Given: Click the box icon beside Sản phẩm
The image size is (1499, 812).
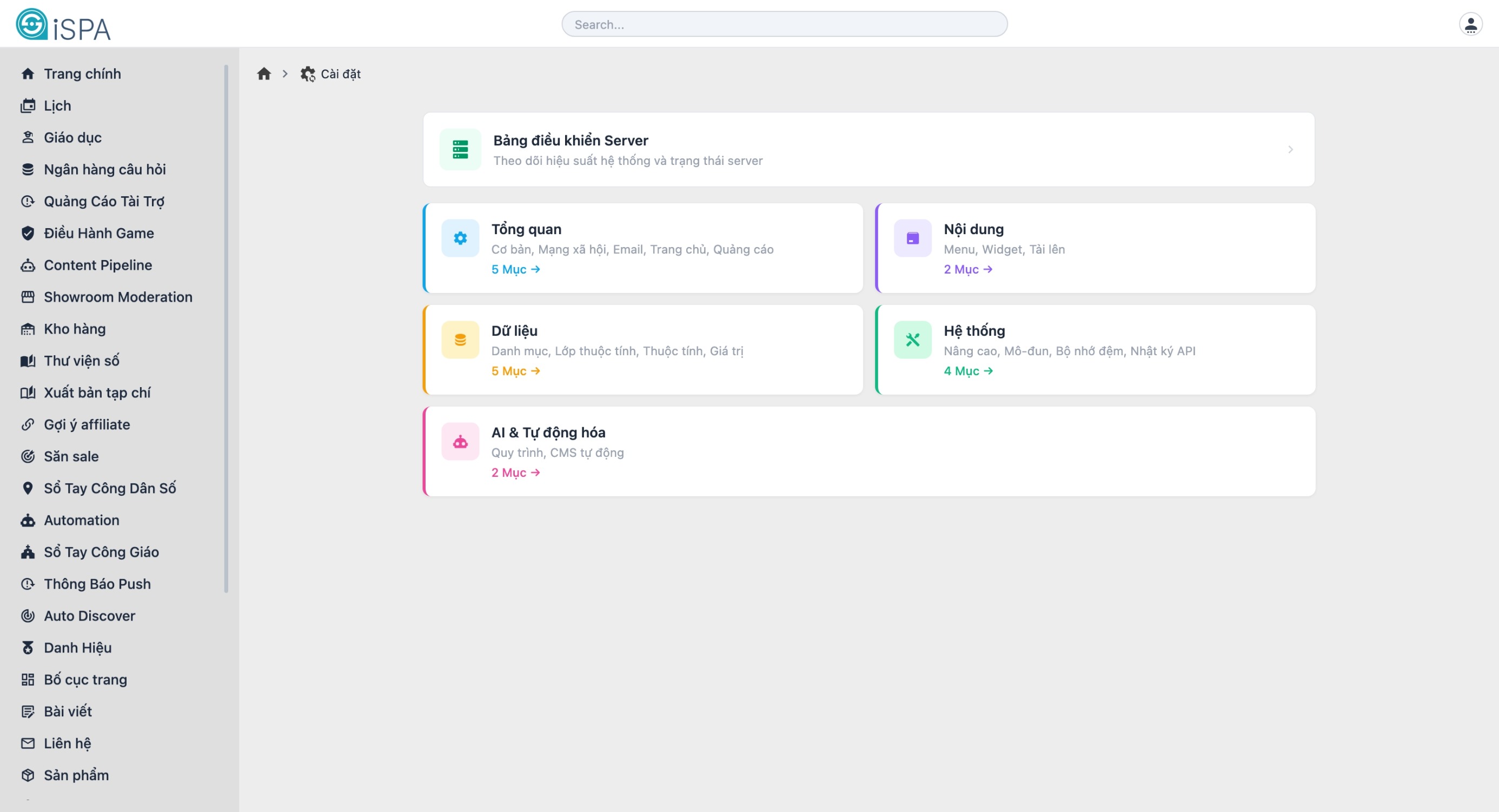Looking at the screenshot, I should 28,775.
